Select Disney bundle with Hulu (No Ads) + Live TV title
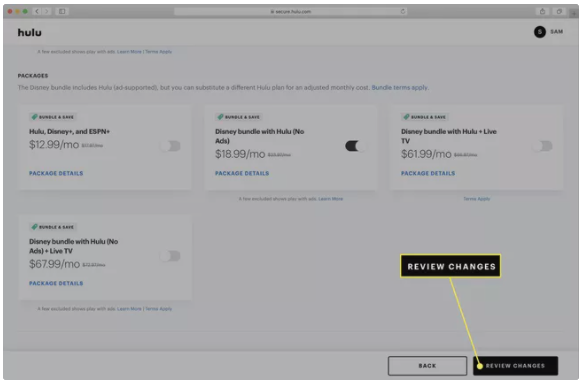Image resolution: width=583 pixels, height=382 pixels. pos(74,246)
